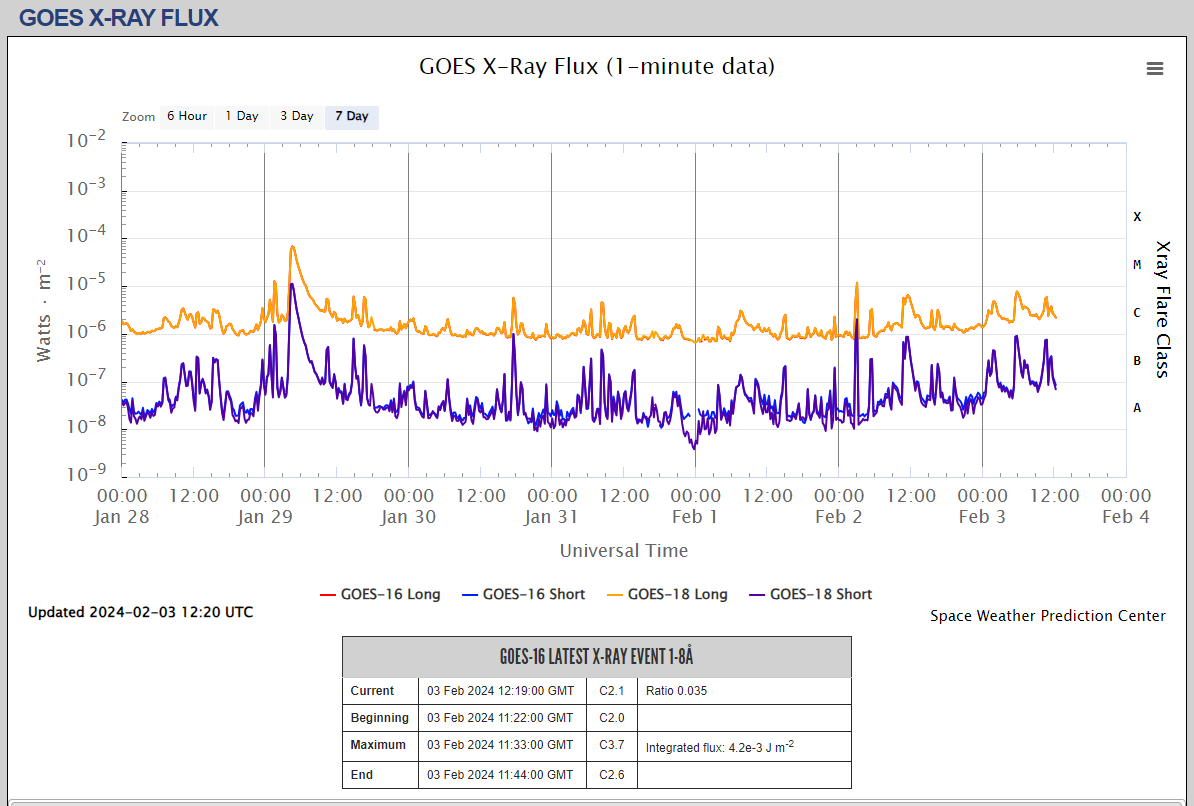Open the chart context menu hamburger icon
Viewport: 1194px width, 806px height.
[x=1154, y=68]
